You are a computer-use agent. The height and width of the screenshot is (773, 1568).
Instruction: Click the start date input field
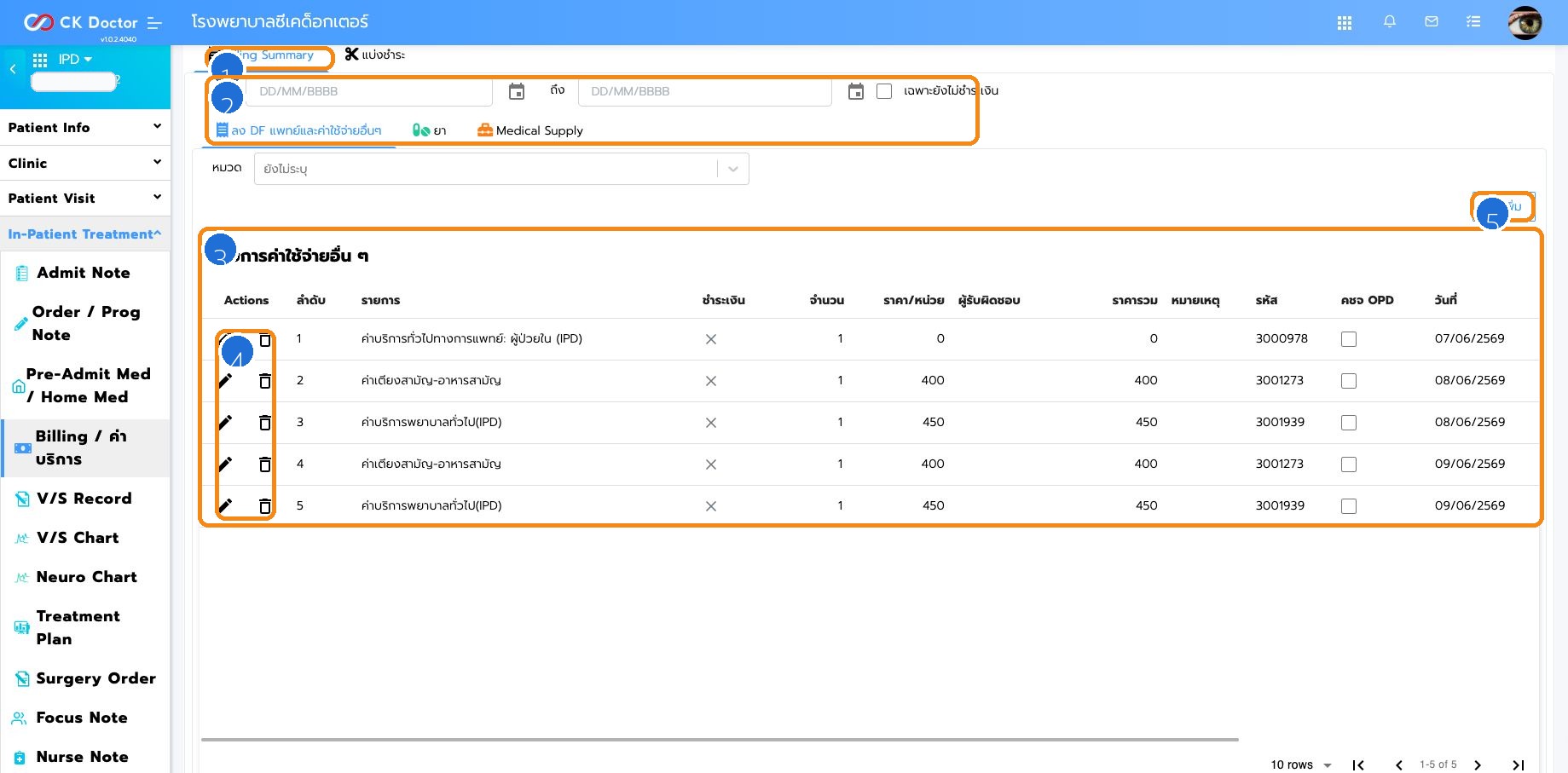(x=368, y=91)
